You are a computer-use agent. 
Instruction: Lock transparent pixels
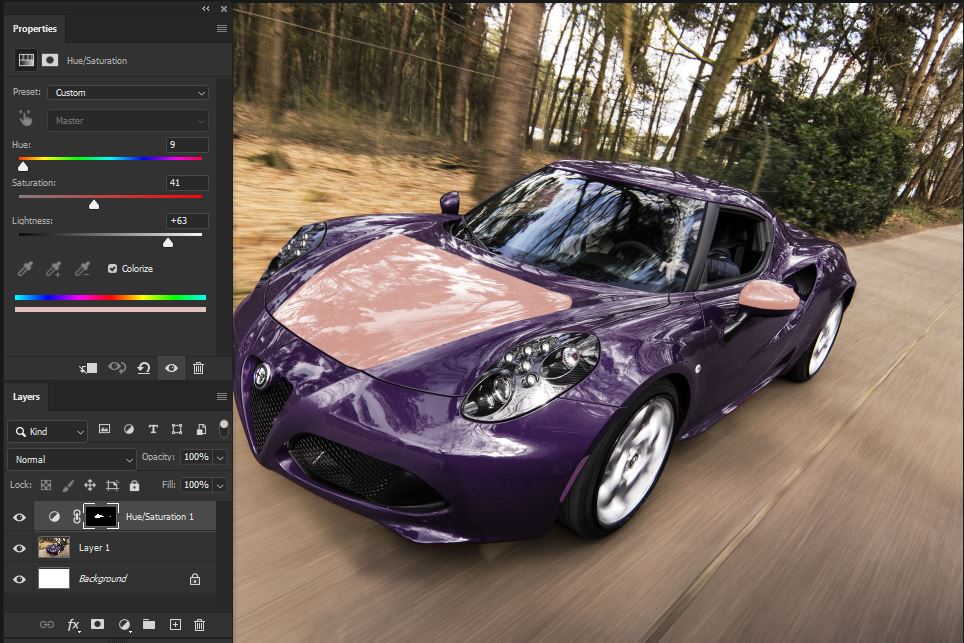(46, 485)
